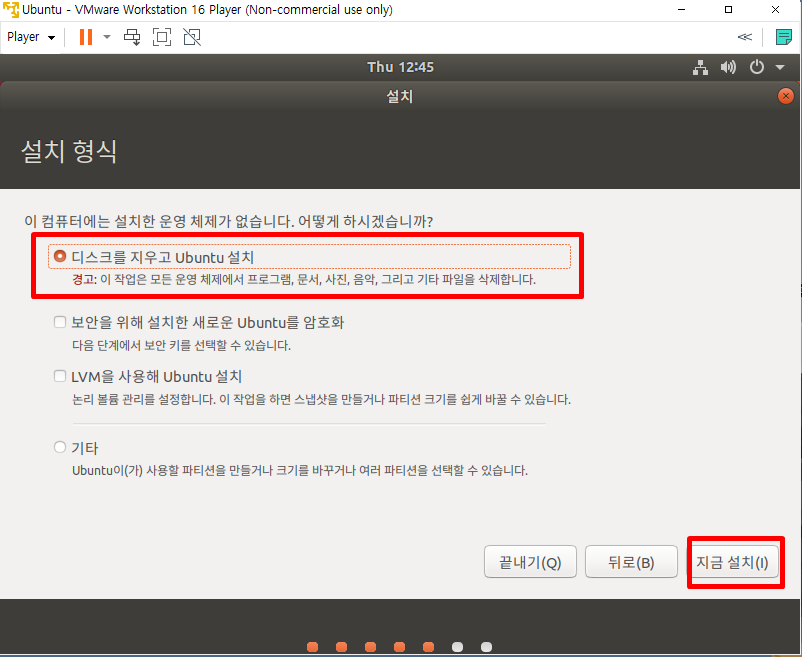Collapse the toolbar with the double chevron
The width and height of the screenshot is (802, 657).
point(745,37)
